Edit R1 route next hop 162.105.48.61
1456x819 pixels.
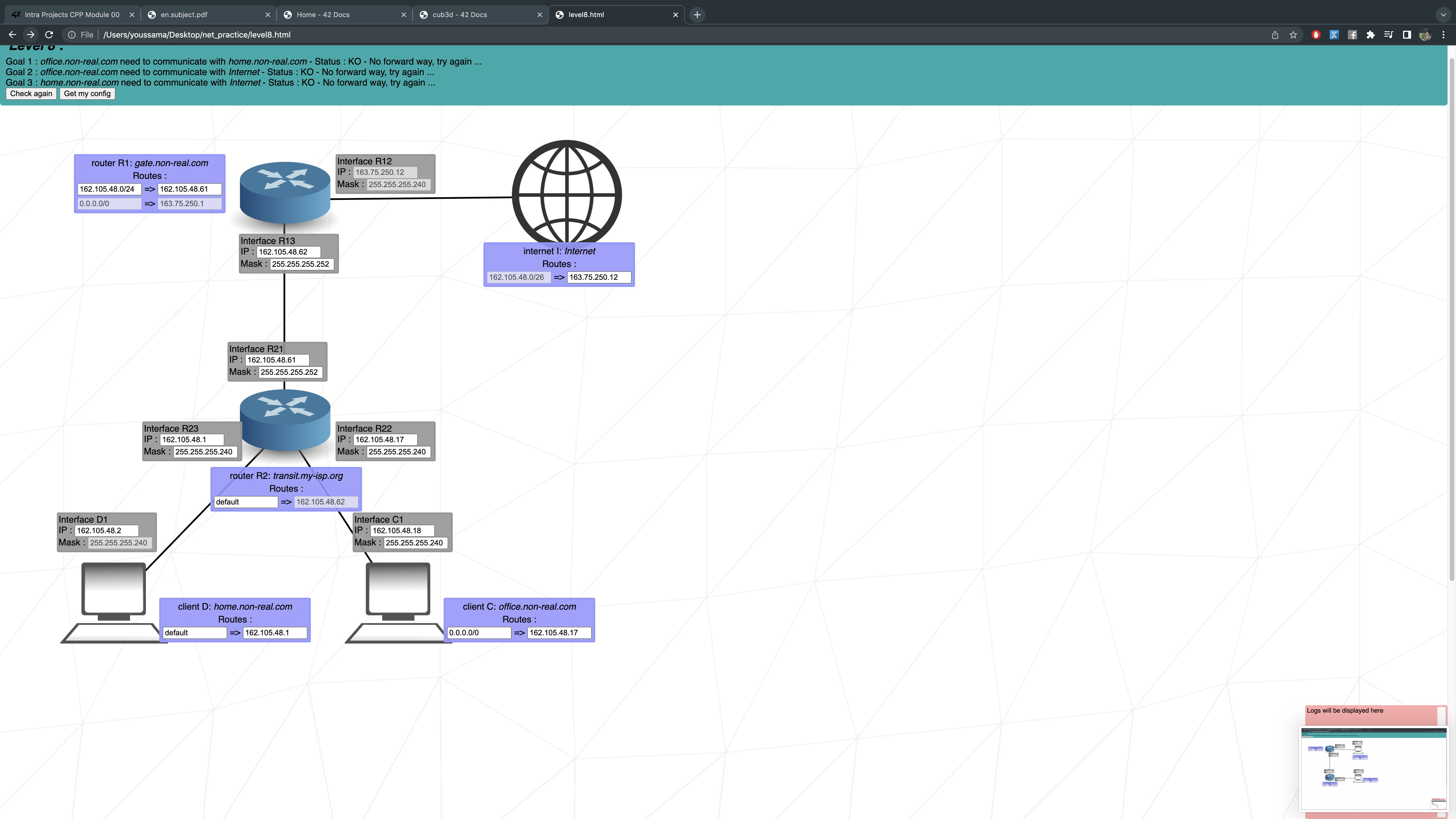click(189, 189)
